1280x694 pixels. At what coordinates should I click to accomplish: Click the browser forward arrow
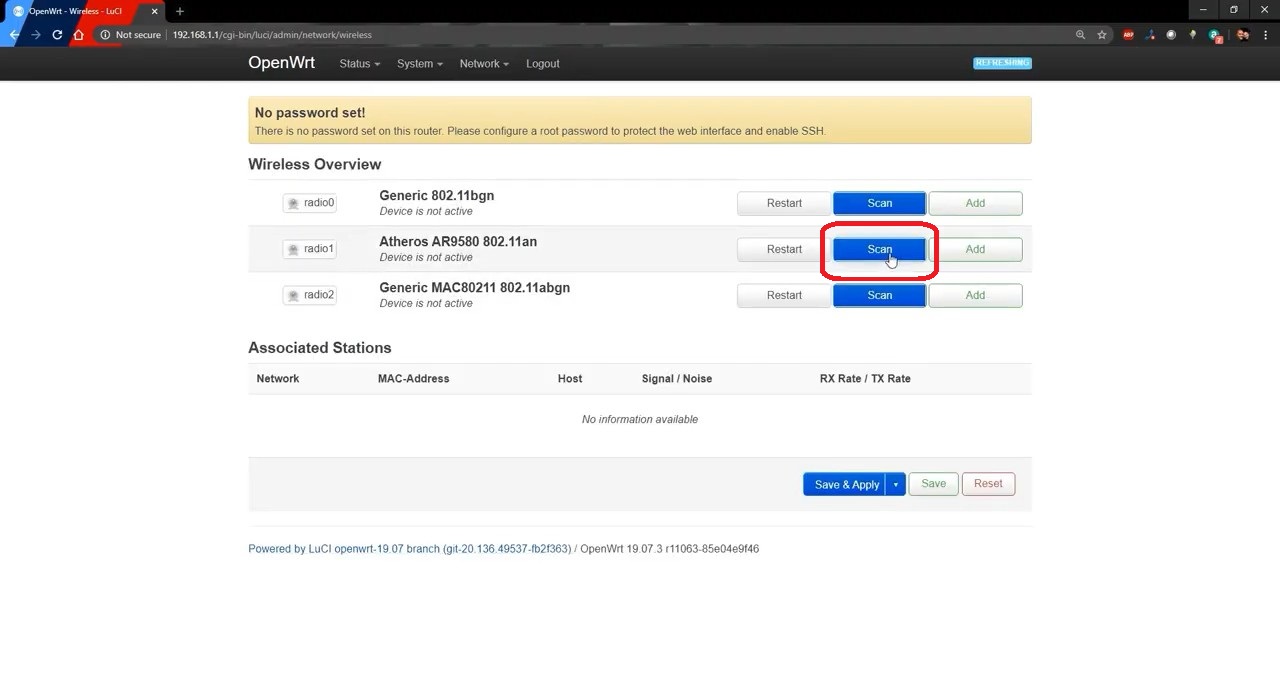point(36,35)
